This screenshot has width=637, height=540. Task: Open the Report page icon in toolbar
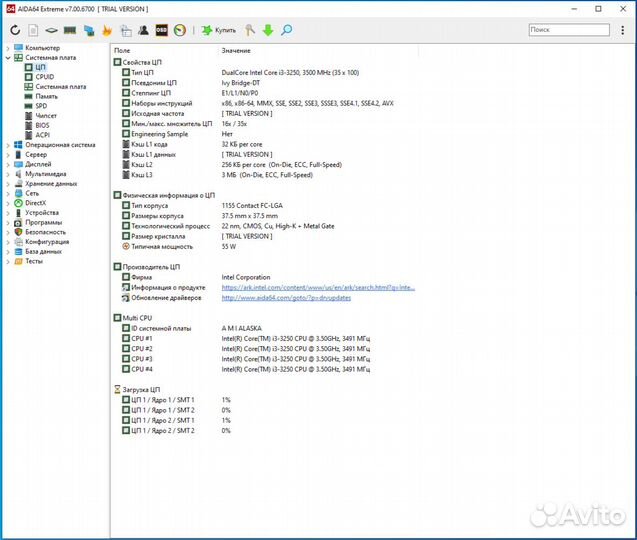(x=33, y=30)
